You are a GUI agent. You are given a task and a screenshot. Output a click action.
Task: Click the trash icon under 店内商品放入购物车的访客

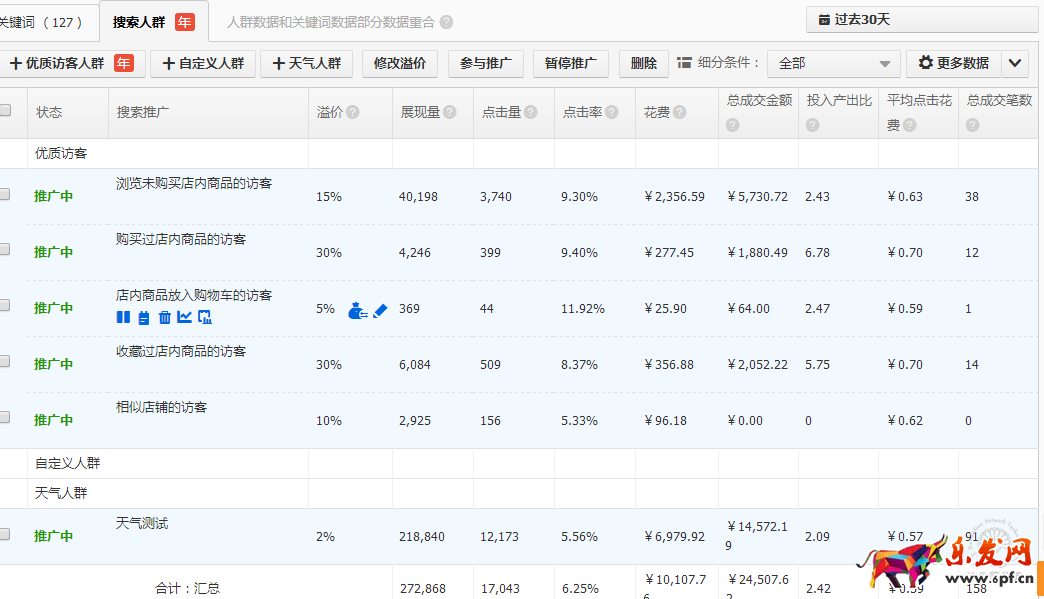click(164, 317)
